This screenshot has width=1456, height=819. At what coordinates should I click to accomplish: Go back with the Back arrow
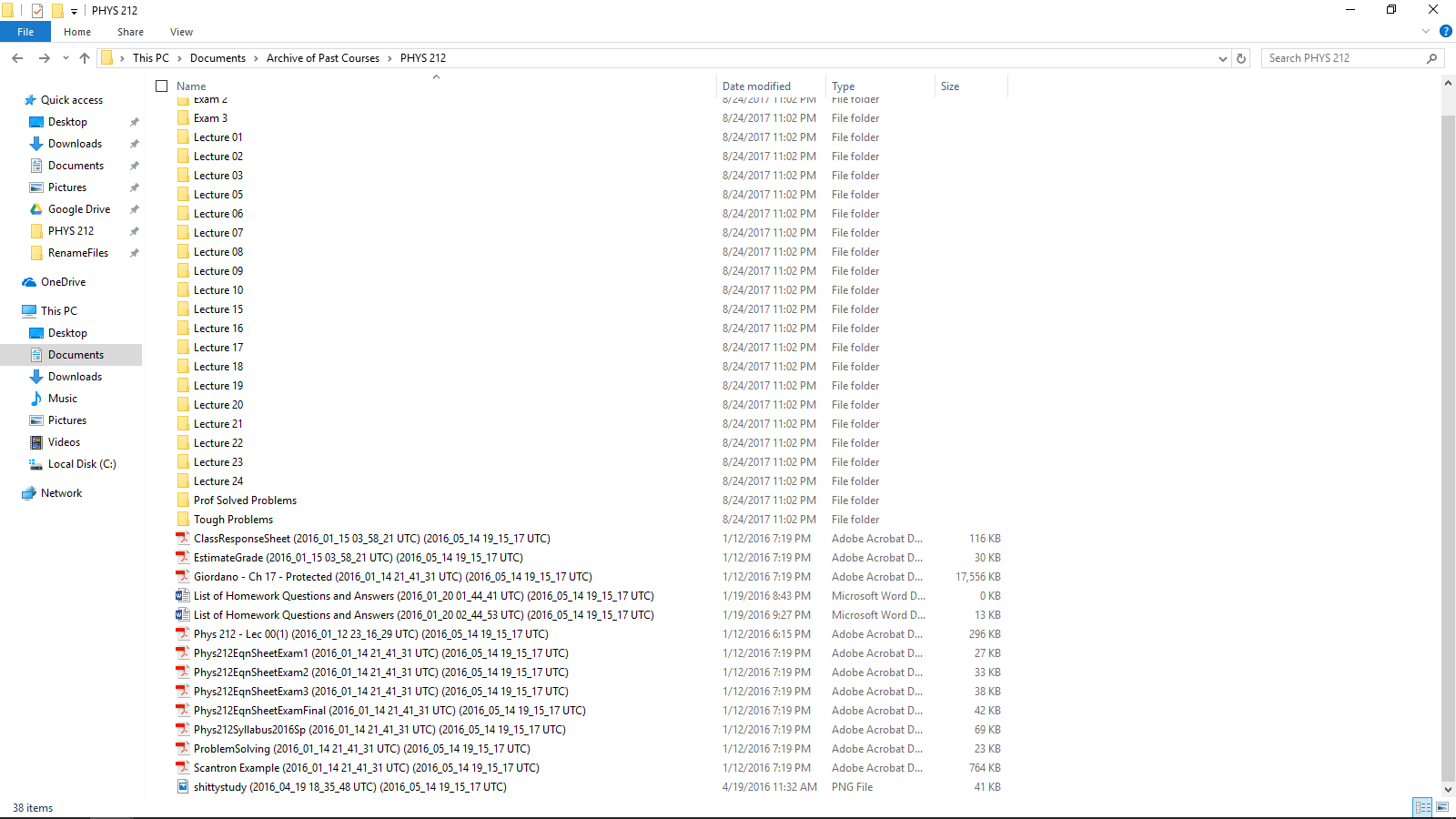click(17, 58)
